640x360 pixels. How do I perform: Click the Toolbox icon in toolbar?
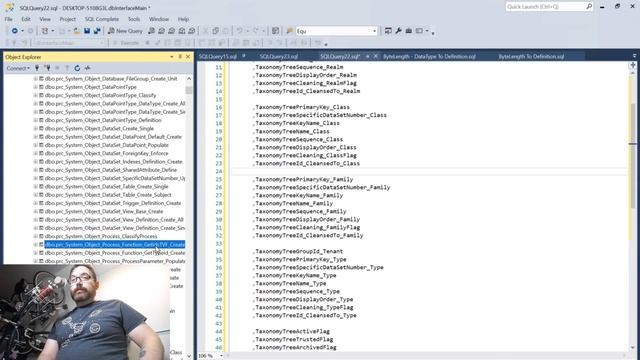tap(409, 31)
